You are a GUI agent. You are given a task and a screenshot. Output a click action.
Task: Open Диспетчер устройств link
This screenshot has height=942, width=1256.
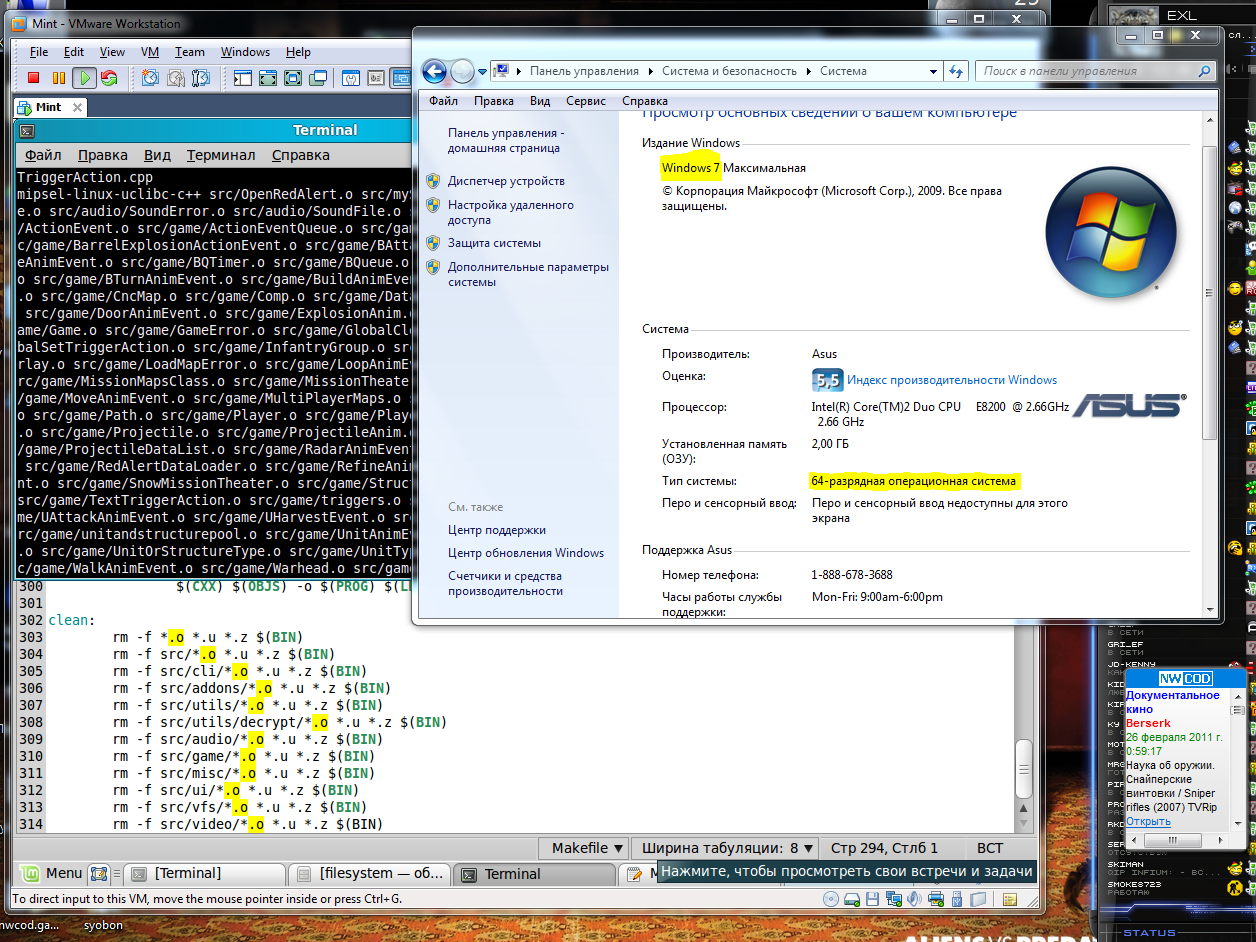point(506,181)
